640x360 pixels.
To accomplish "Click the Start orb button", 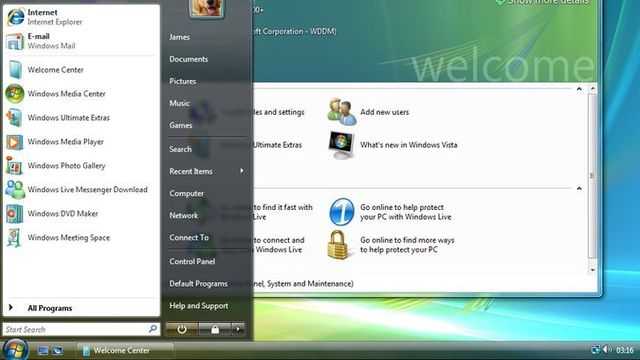I will tap(15, 350).
